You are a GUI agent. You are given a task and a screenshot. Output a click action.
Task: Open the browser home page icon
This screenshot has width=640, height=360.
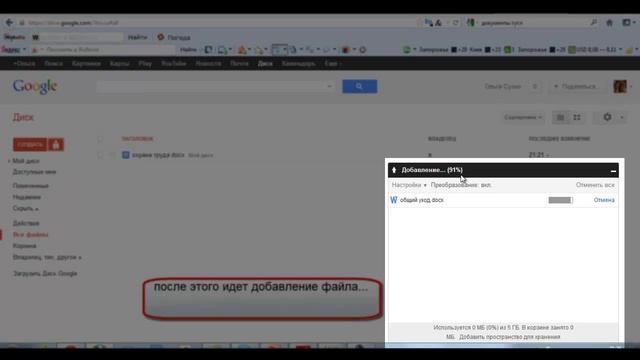609,23
